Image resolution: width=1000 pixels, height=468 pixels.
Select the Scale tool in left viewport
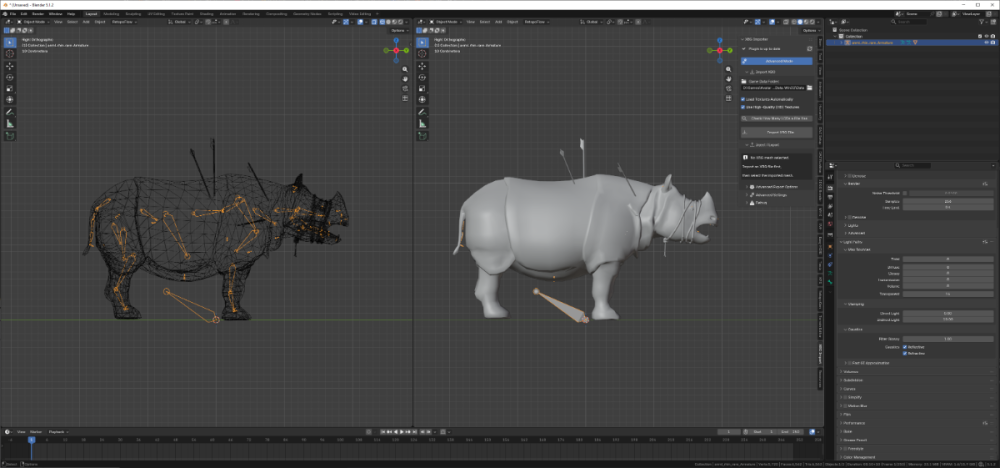(10, 89)
